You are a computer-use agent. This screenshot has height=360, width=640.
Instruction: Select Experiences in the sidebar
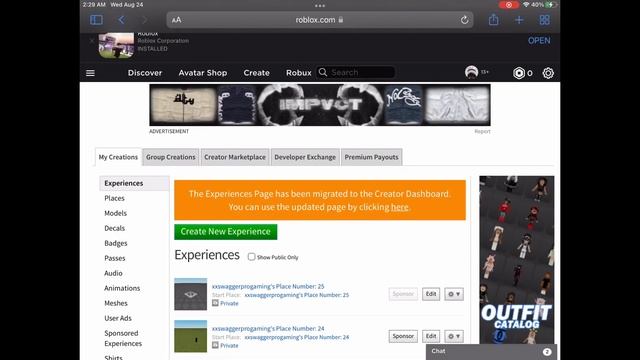coord(134,183)
